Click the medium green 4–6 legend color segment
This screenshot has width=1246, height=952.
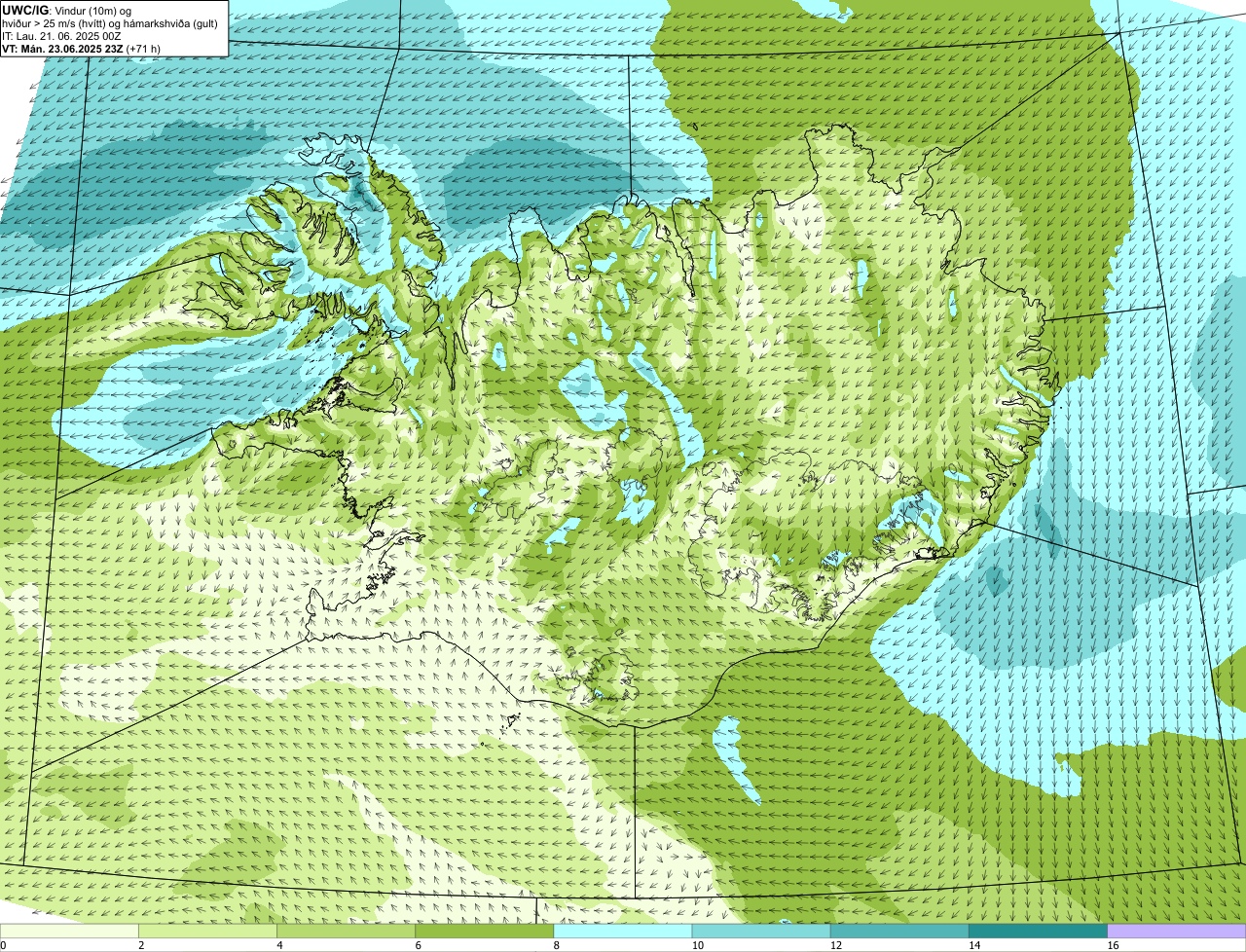point(346,932)
